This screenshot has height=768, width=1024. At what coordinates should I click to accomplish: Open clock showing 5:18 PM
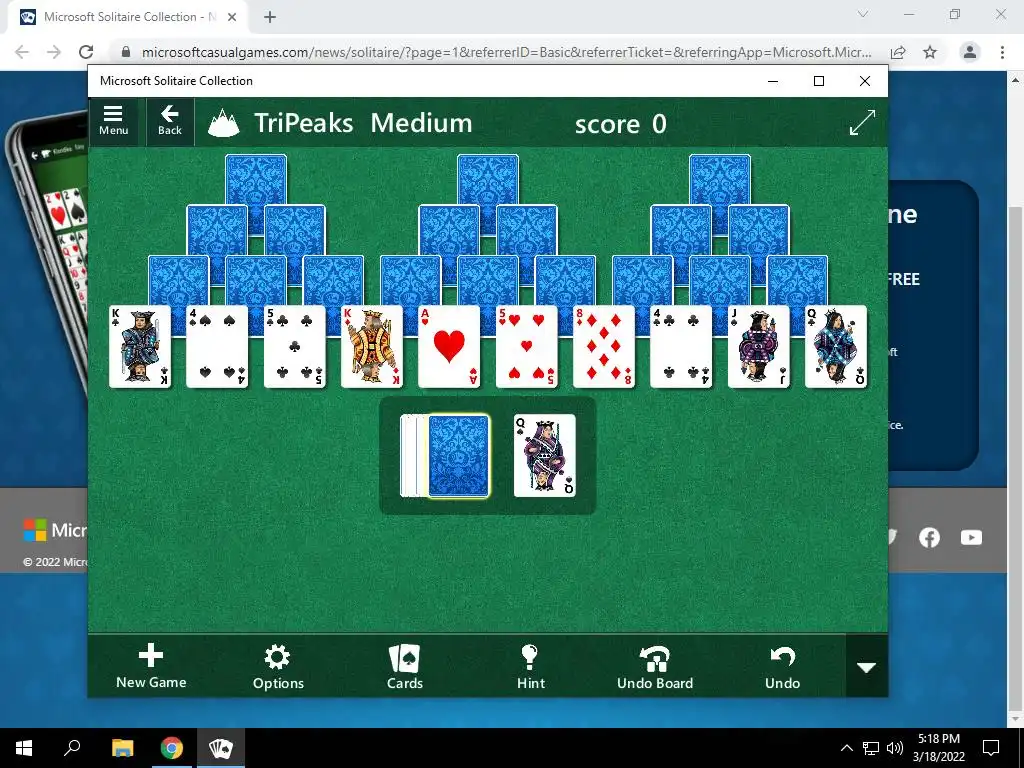[x=938, y=748]
